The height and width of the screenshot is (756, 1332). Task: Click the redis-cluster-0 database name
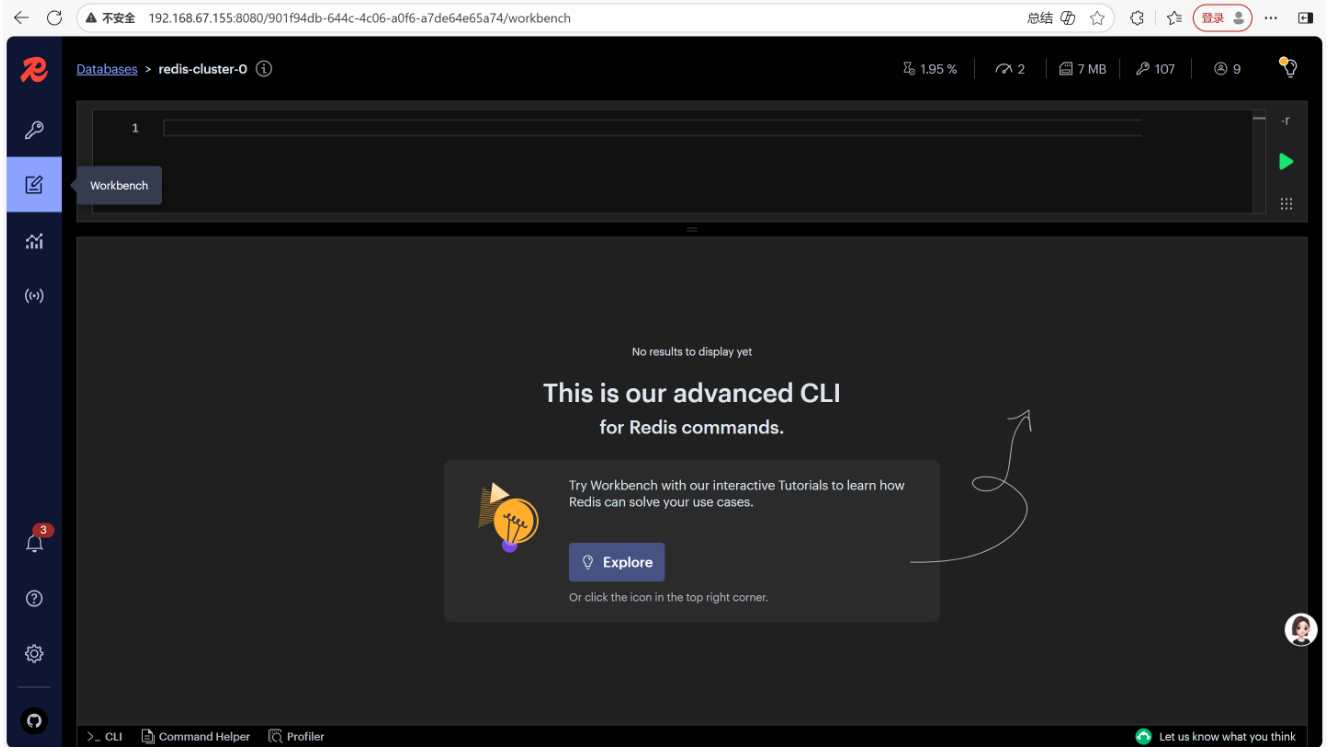tap(203, 69)
